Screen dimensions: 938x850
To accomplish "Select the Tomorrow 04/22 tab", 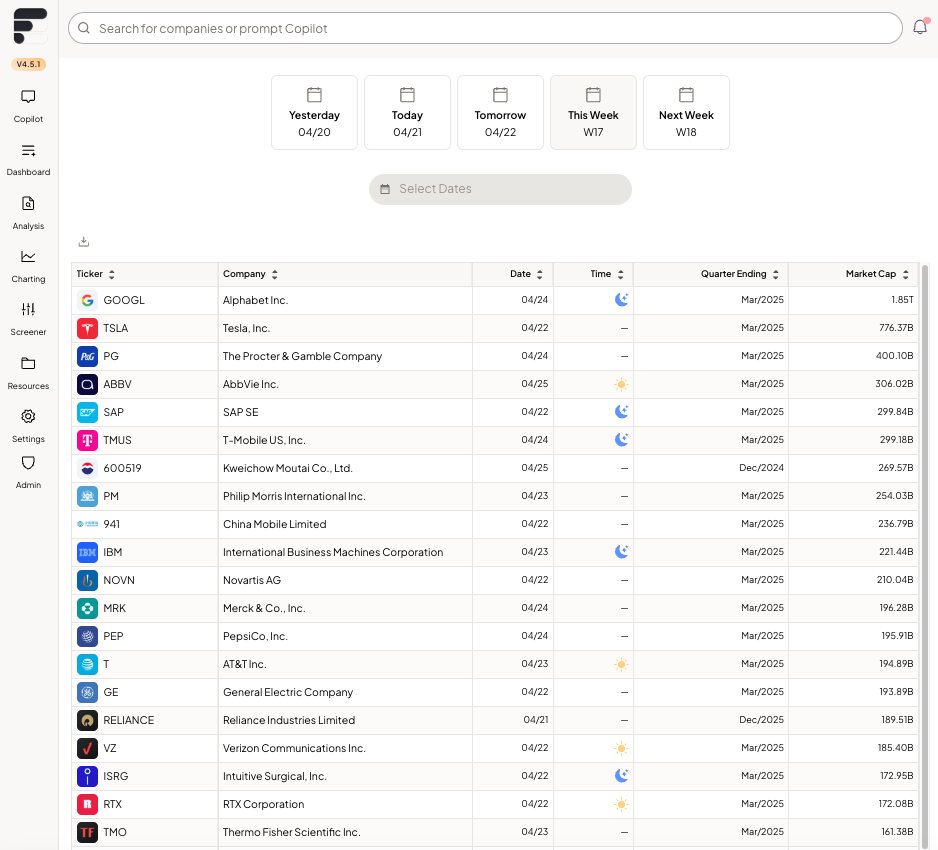I will tap(500, 112).
